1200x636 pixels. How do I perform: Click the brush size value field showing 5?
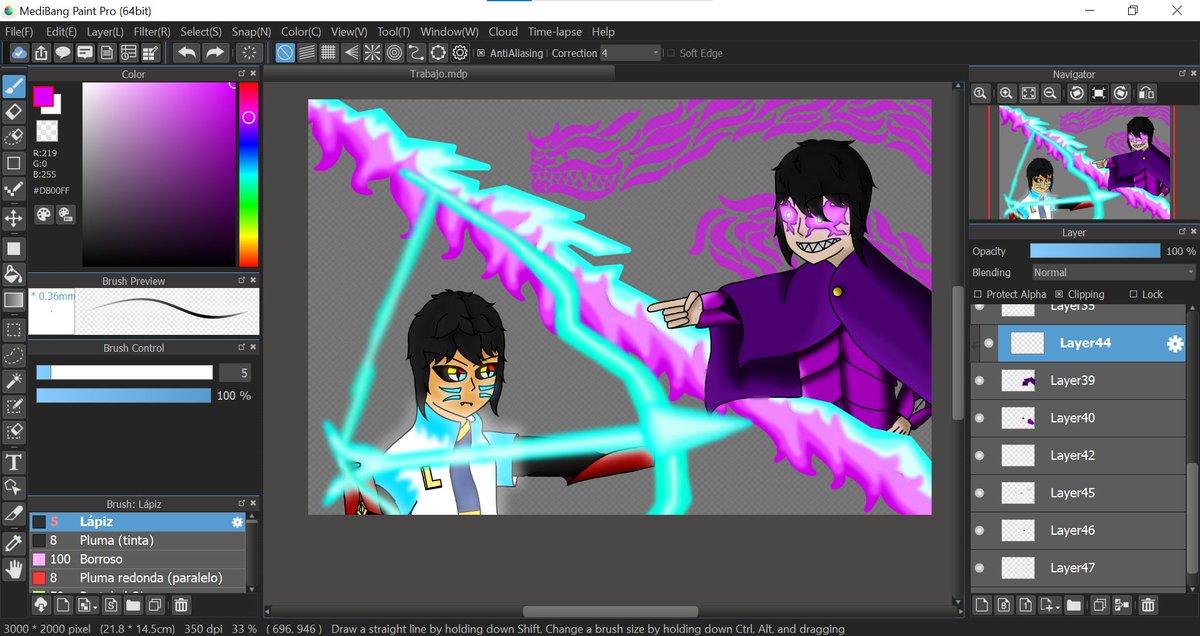click(234, 372)
